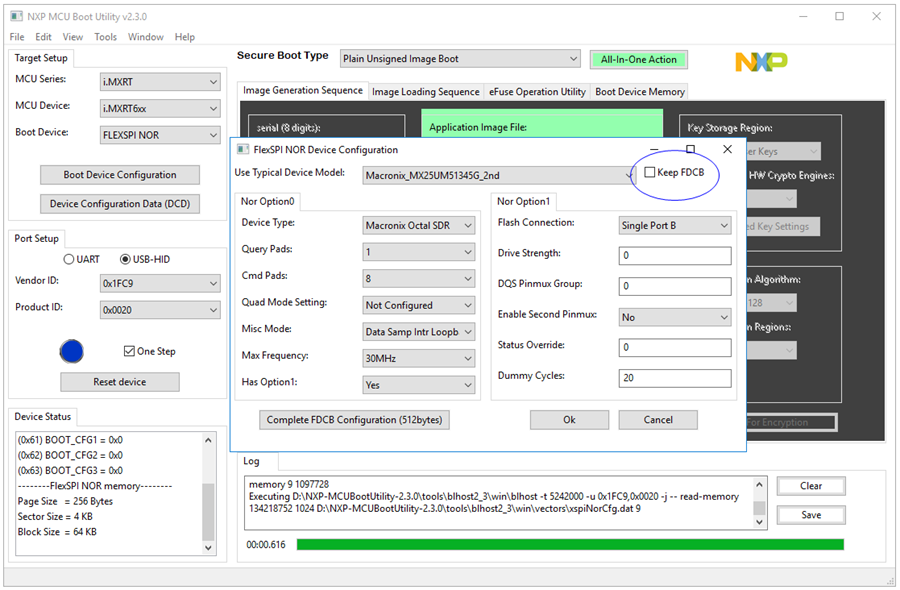Open the Max Frequency dropdown

(418, 358)
